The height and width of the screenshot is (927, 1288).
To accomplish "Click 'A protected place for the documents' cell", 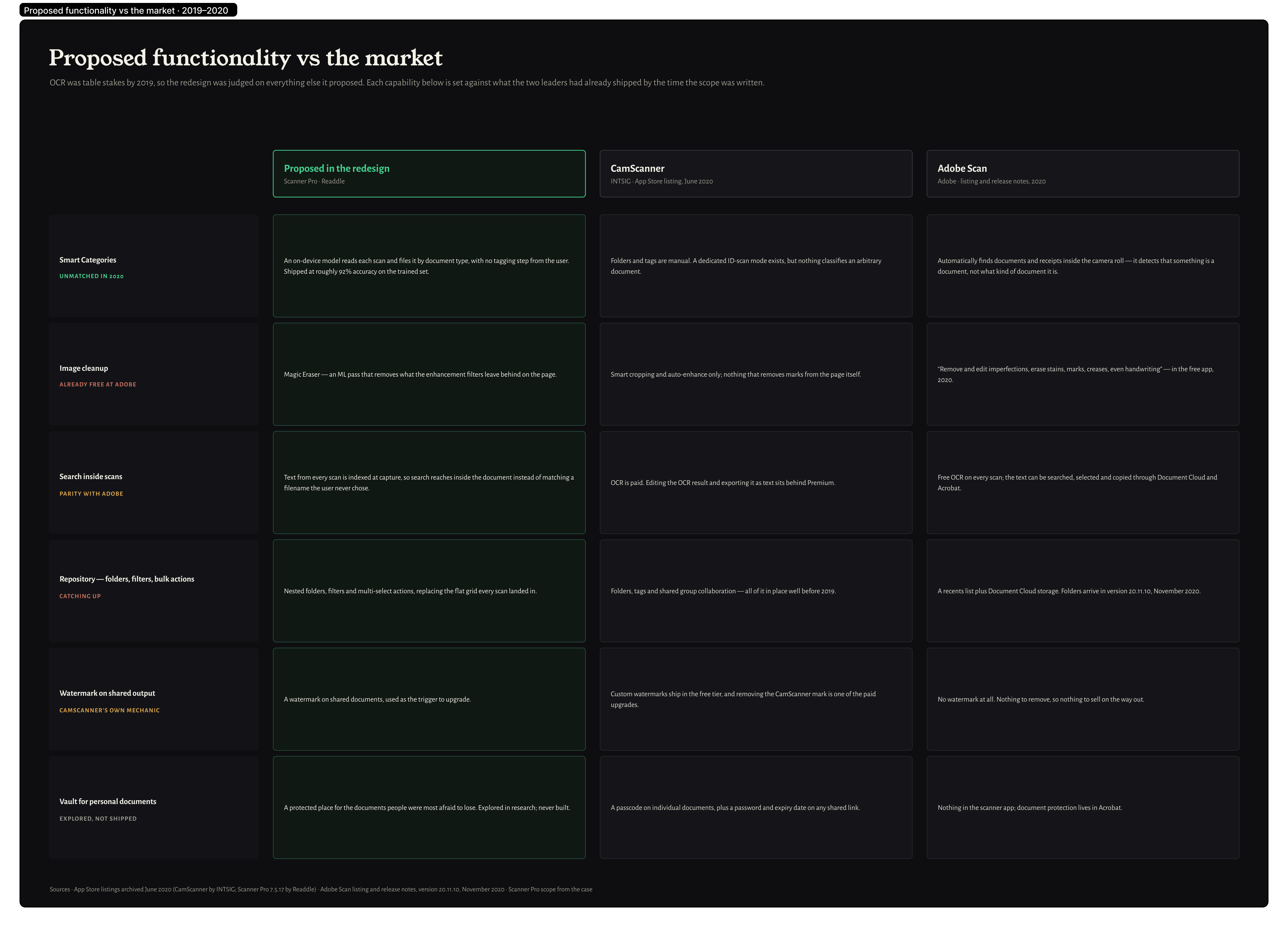I will (x=429, y=807).
